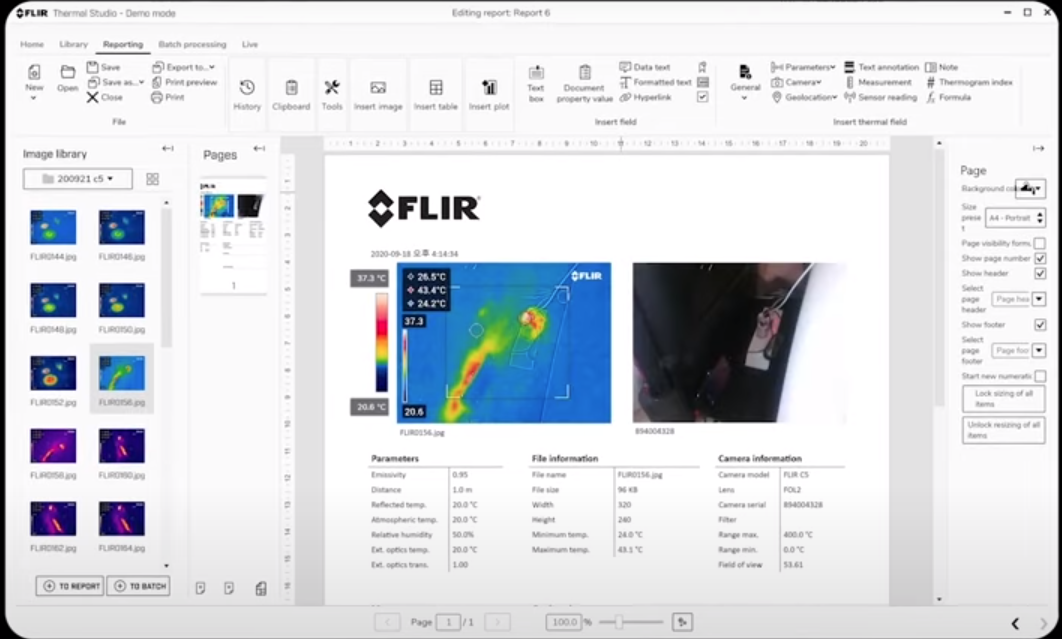Viewport: 1062px width, 639px height.
Task: Click the Insert image icon
Action: [378, 88]
